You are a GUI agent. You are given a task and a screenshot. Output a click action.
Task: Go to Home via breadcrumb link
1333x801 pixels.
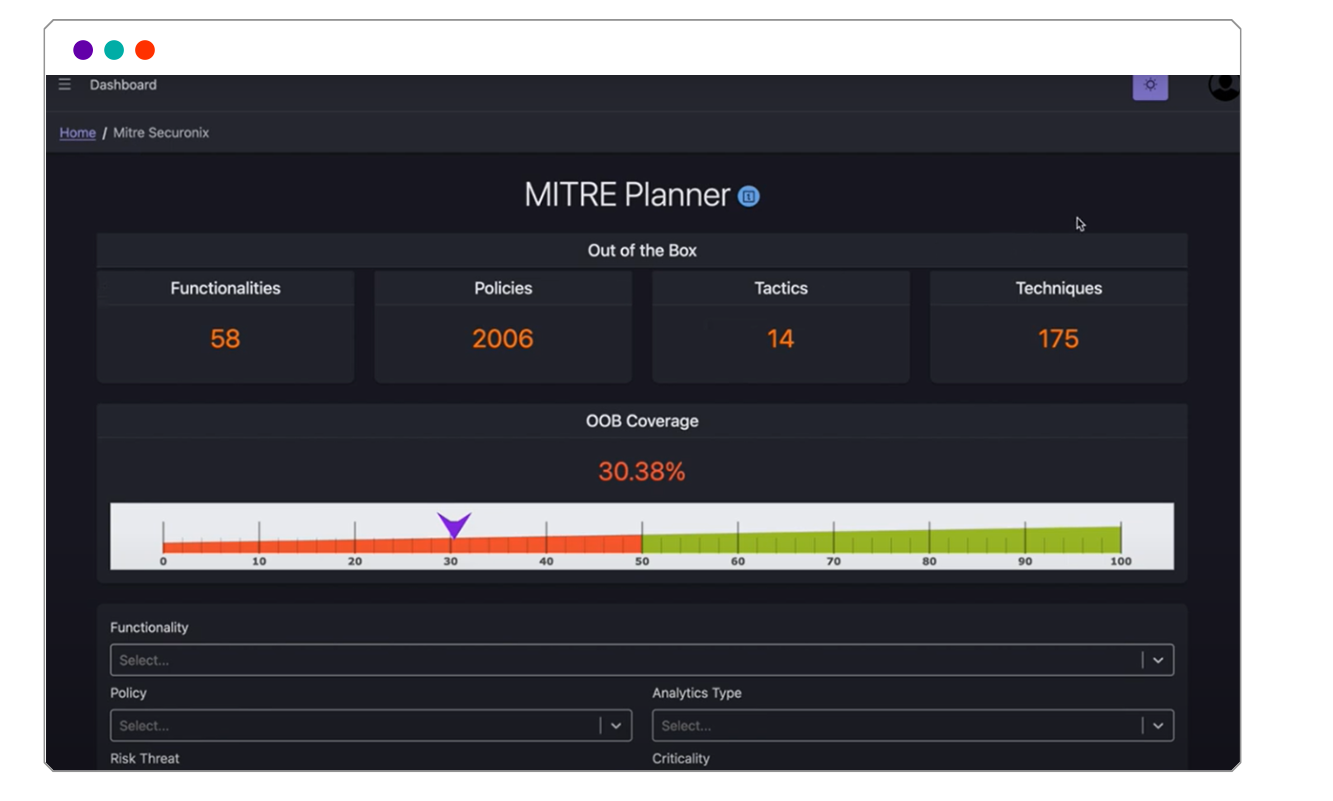click(77, 133)
